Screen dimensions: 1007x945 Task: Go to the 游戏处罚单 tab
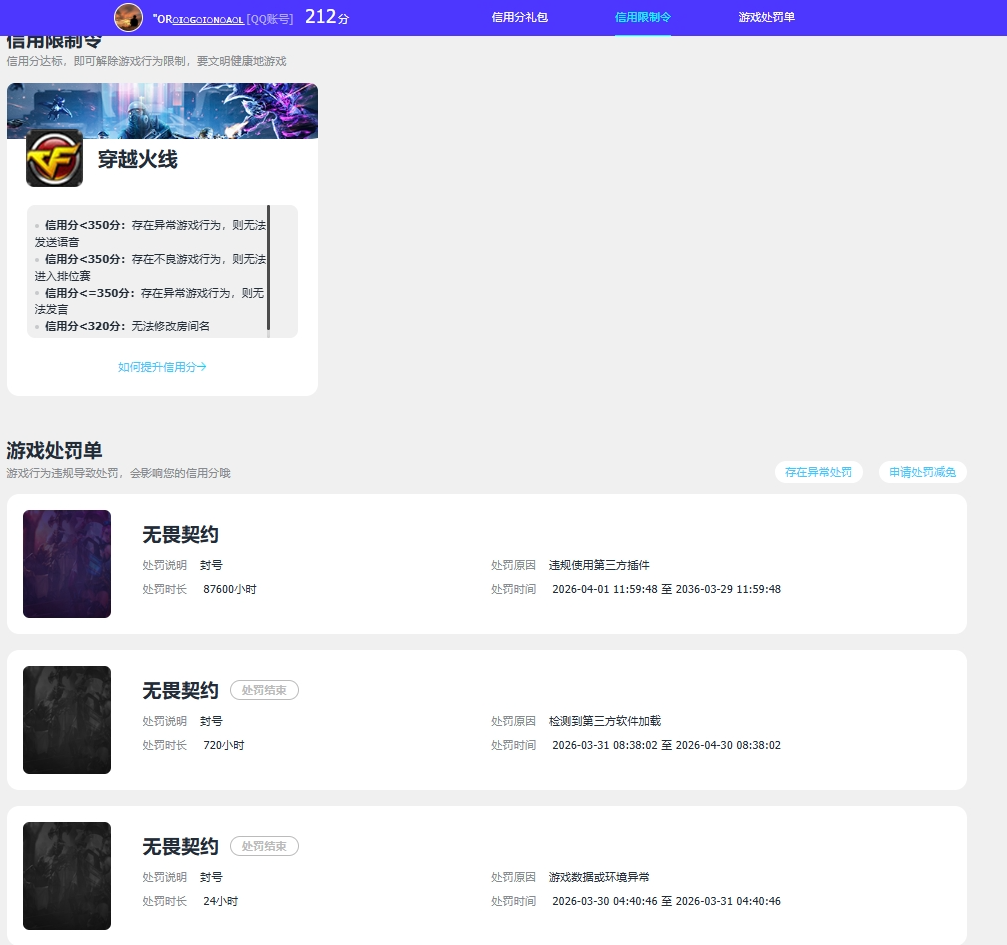coord(767,17)
